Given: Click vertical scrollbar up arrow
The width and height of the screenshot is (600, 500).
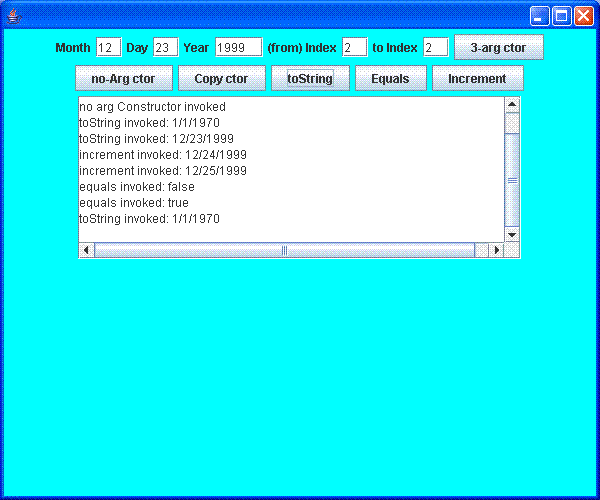Looking at the screenshot, I should click(x=512, y=104).
